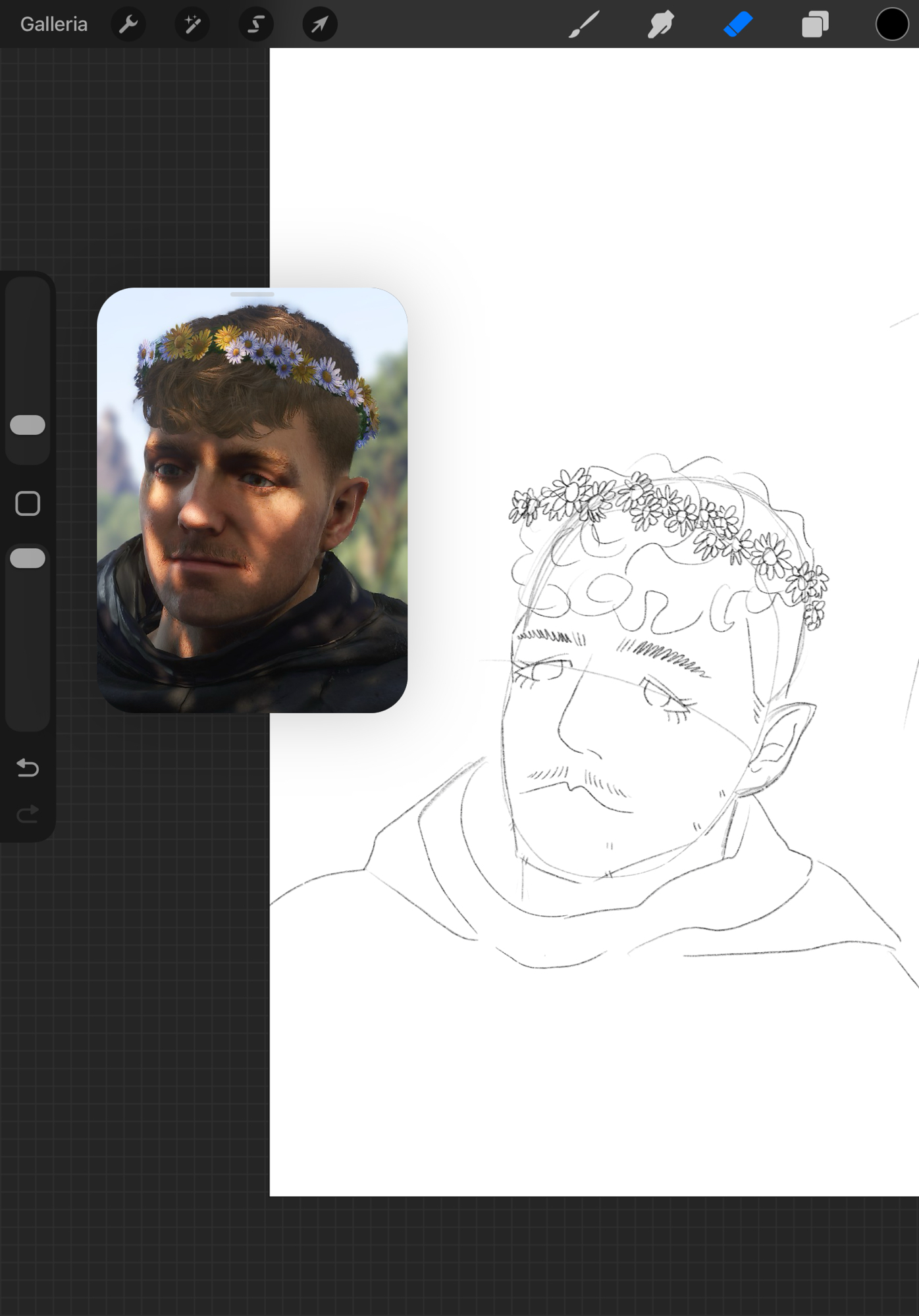Viewport: 919px width, 1316px height.
Task: Click the brush size slider handle
Action: [28, 425]
